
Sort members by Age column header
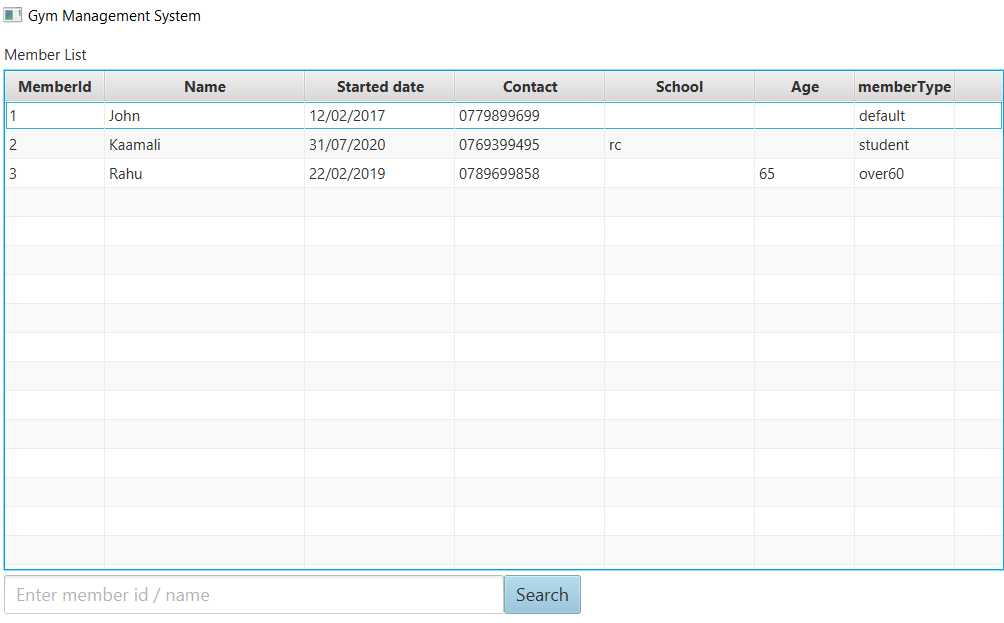[x=805, y=87]
